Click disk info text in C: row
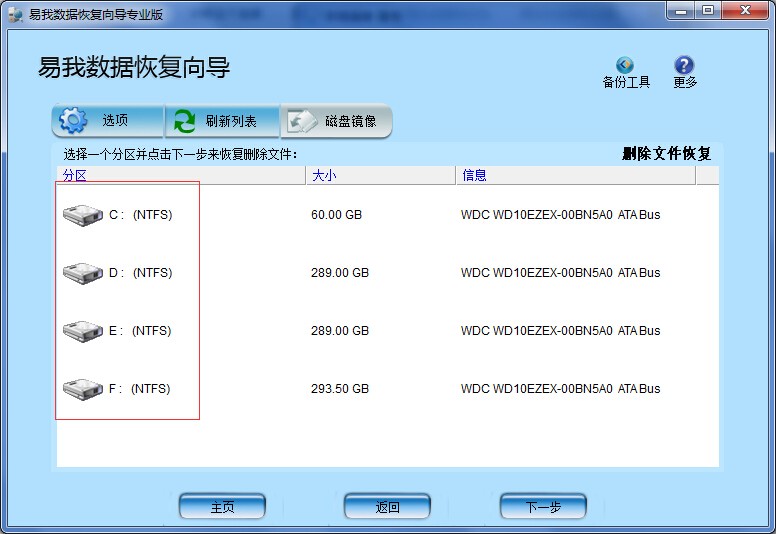 click(560, 215)
